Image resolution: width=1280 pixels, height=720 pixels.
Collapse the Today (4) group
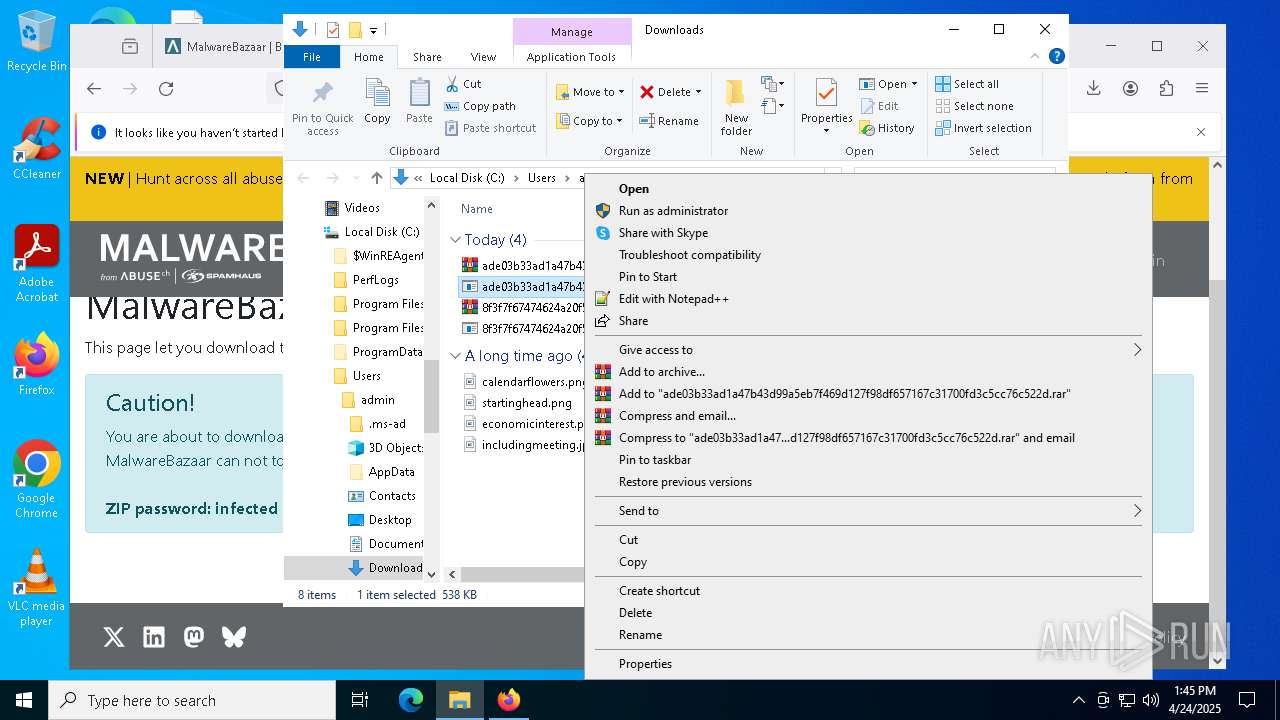point(456,240)
